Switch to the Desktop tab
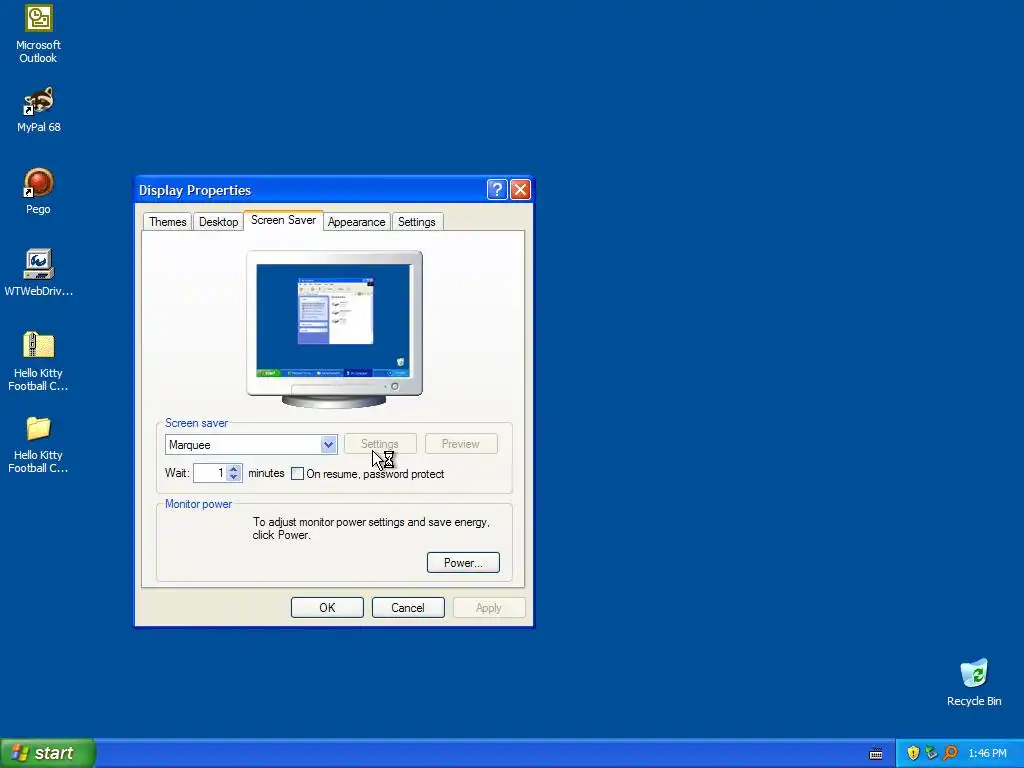Viewport: 1024px width, 768px height. 218,222
